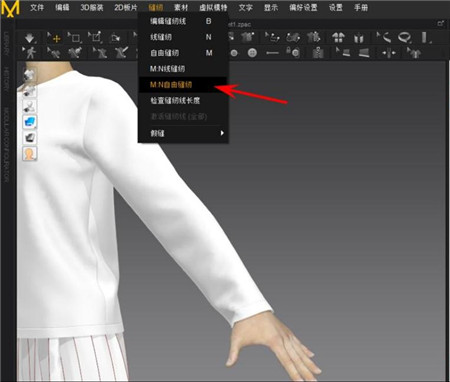Select the tape measure loop icon

pos(404,37)
